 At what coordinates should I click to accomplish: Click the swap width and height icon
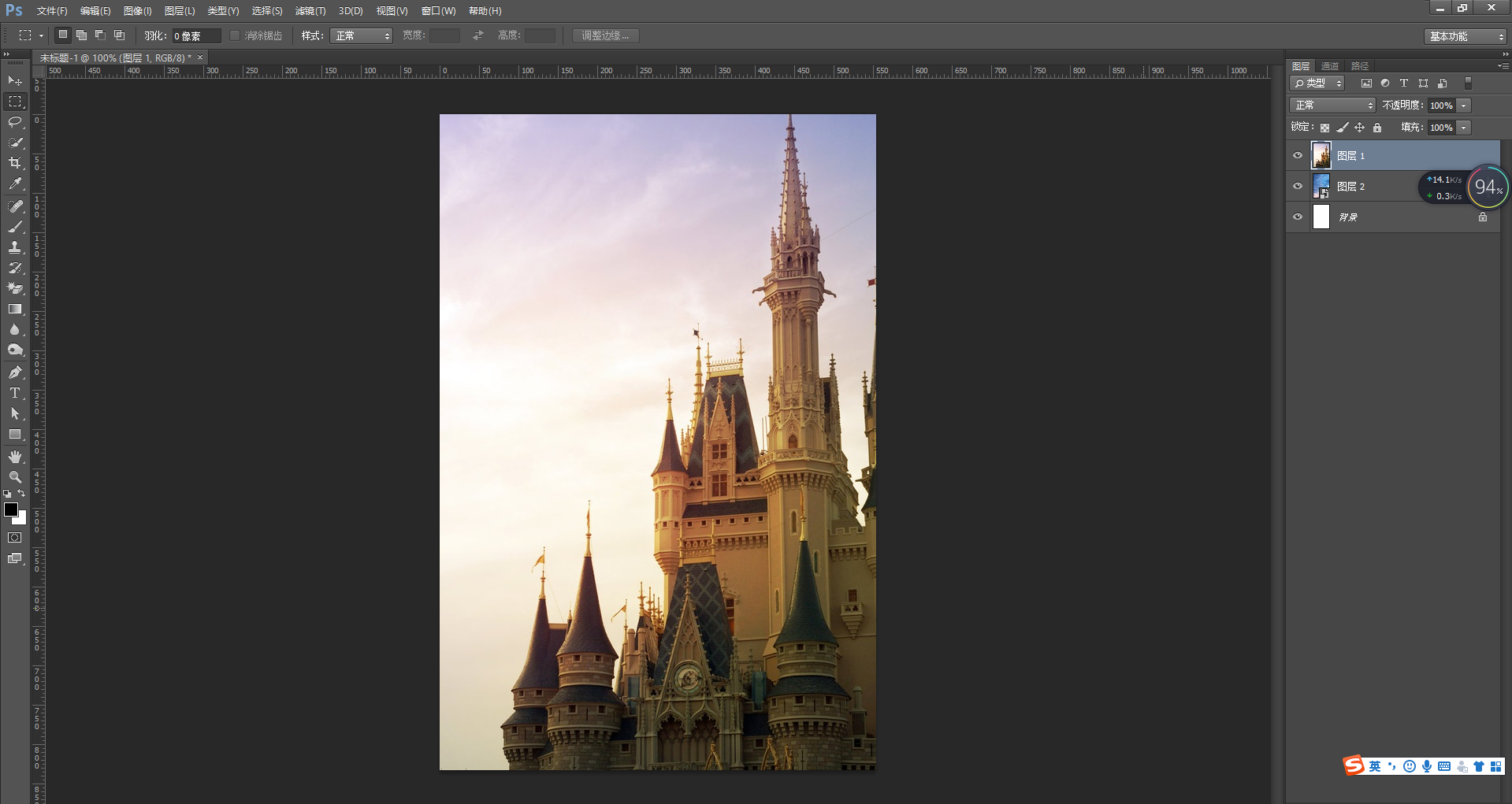pyautogui.click(x=478, y=35)
